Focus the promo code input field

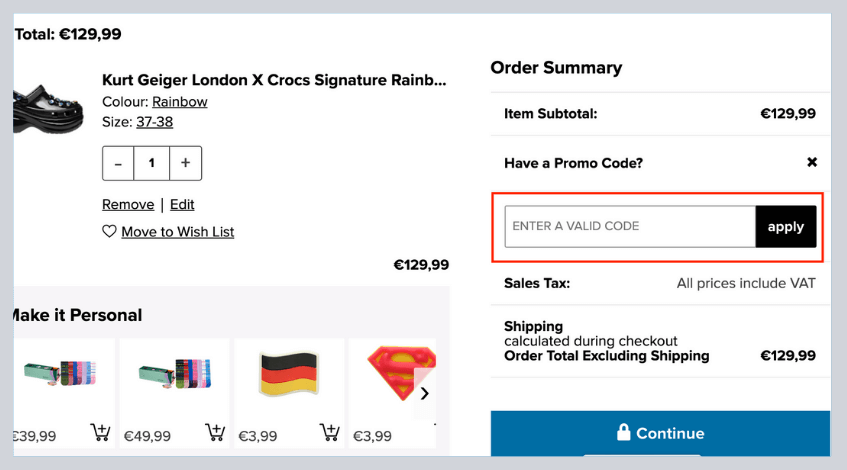629,227
